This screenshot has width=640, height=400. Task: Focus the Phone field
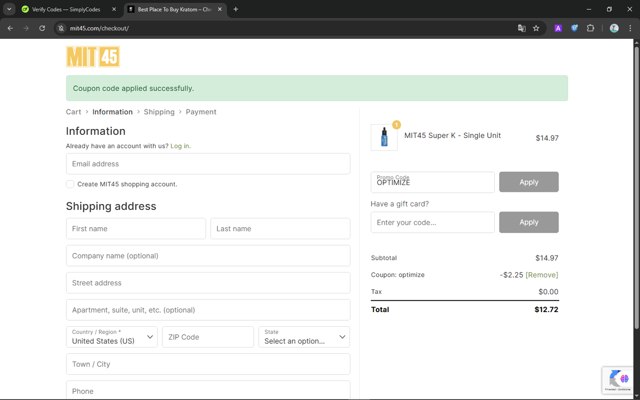(208, 390)
